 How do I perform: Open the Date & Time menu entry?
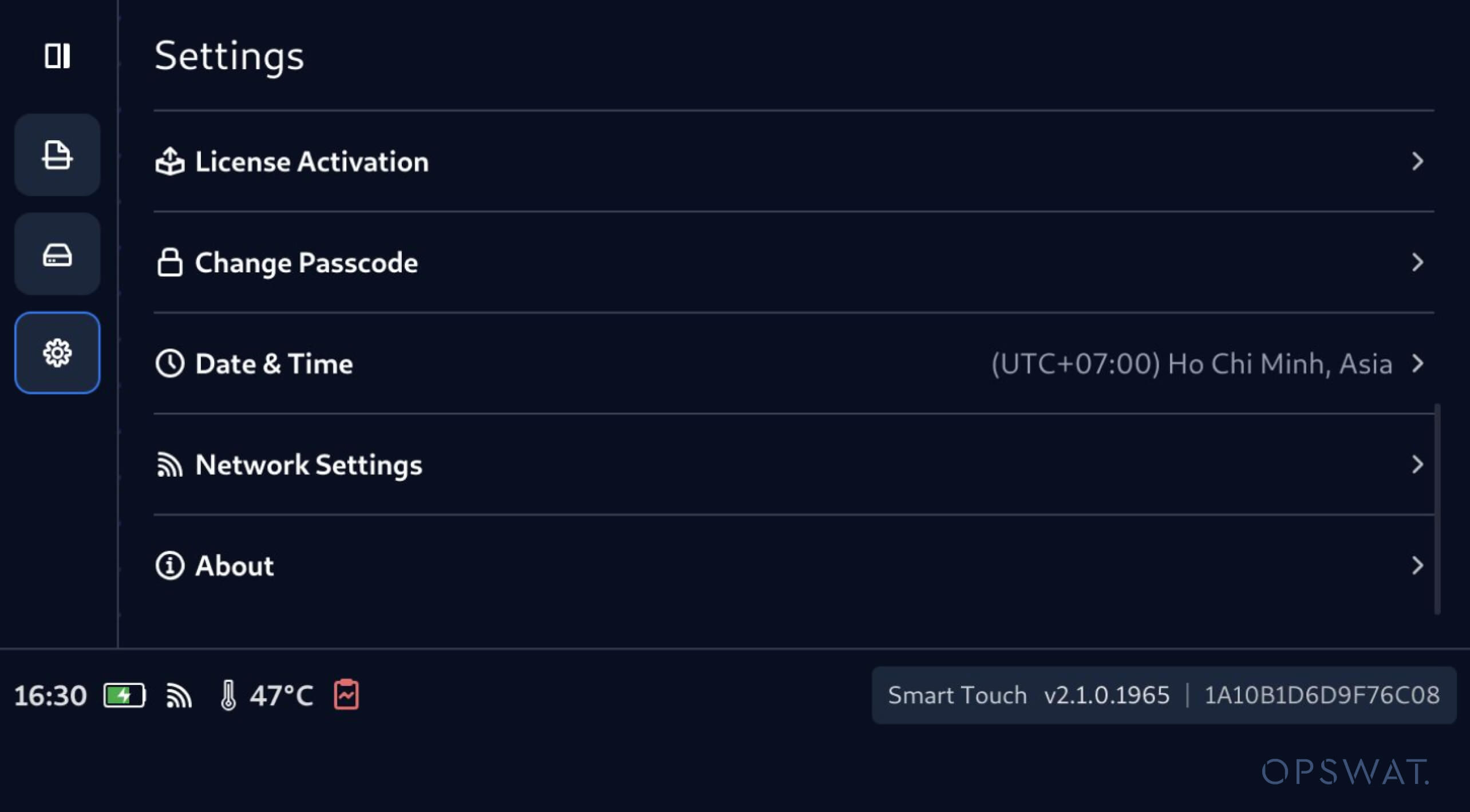(x=794, y=363)
